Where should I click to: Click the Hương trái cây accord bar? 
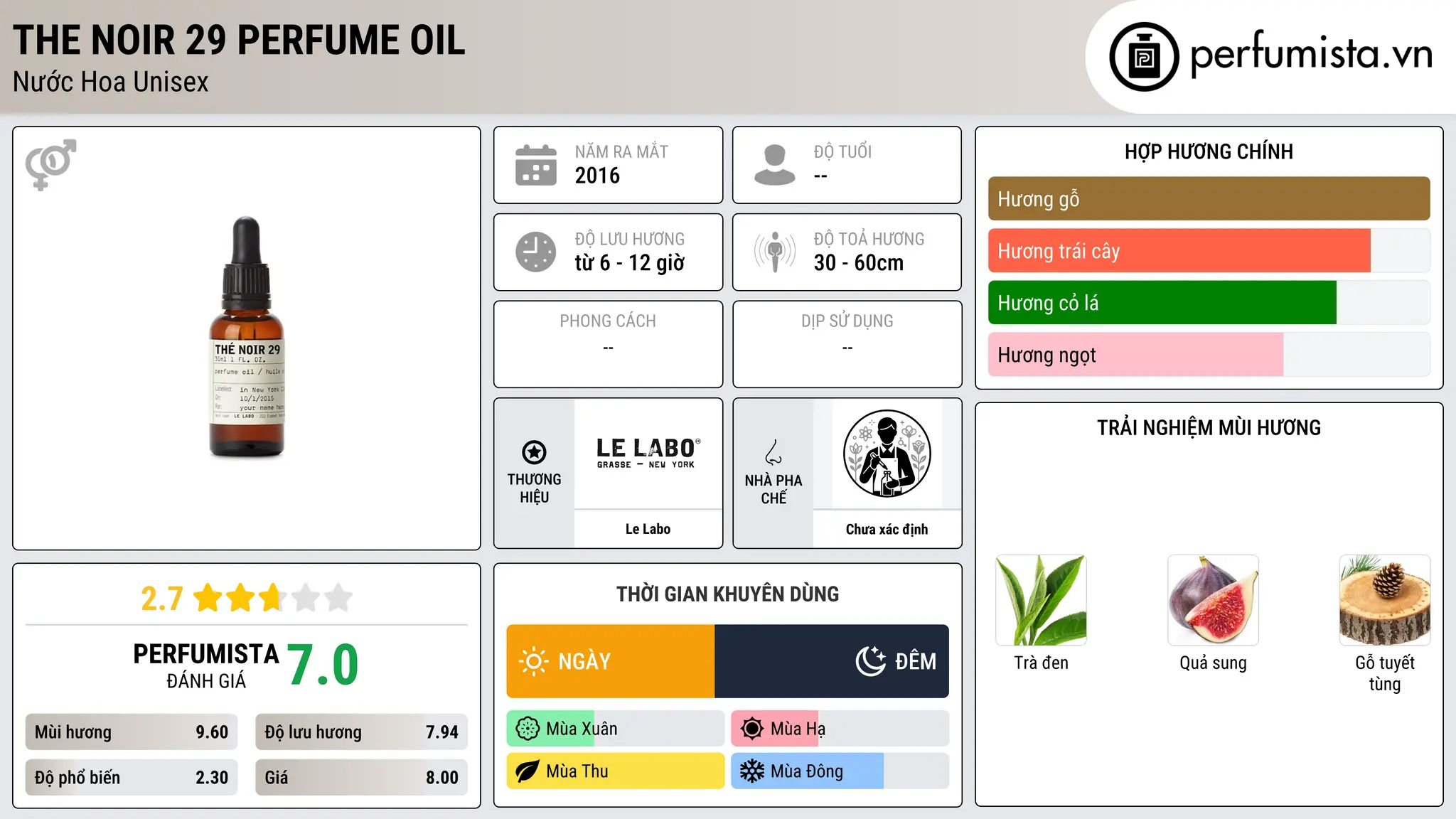(x=1209, y=251)
